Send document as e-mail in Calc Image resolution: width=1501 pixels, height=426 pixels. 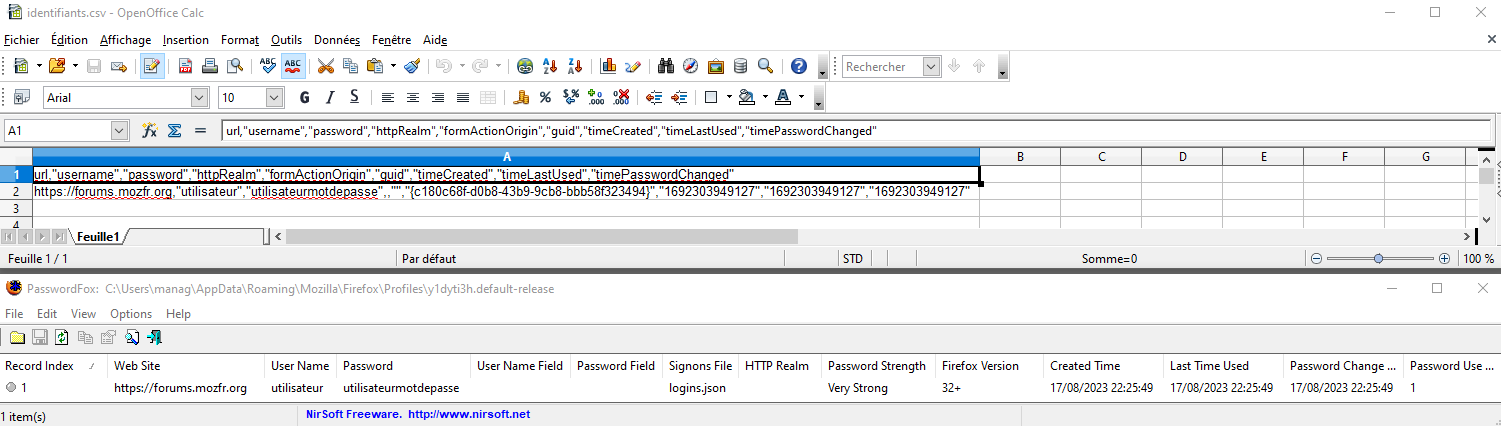point(119,66)
